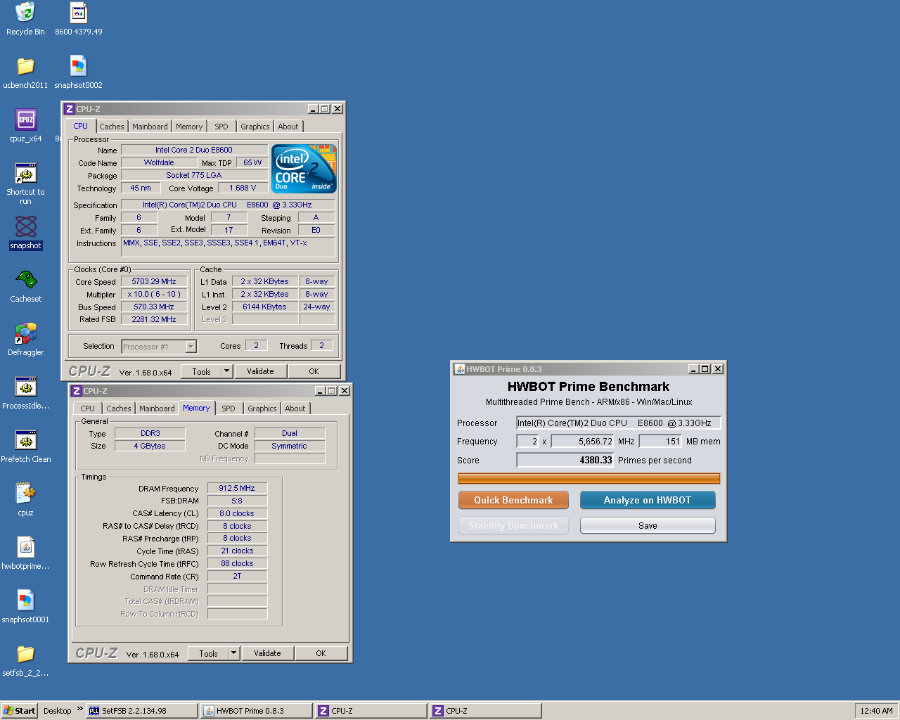Click the Rated FSB 2281.32 MHz value

pyautogui.click(x=154, y=319)
